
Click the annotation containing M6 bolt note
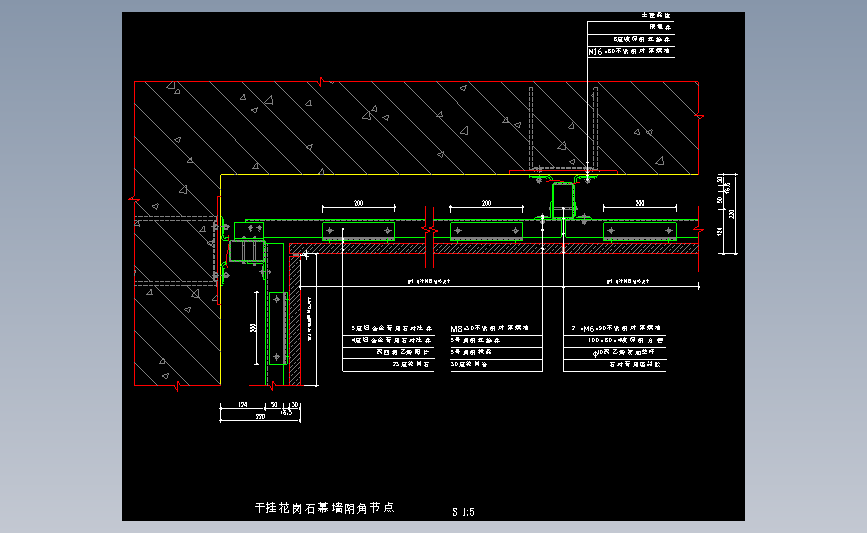click(x=615, y=328)
